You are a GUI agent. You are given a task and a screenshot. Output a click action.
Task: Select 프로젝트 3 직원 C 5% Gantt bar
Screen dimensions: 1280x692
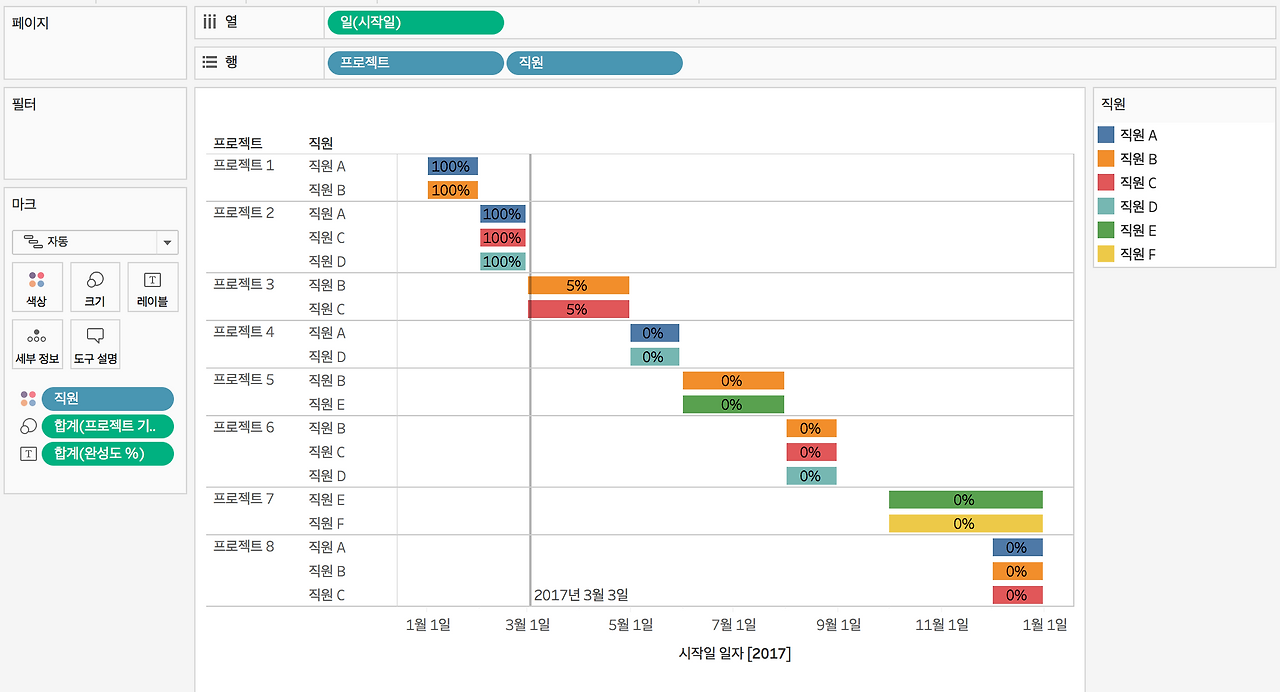point(579,309)
